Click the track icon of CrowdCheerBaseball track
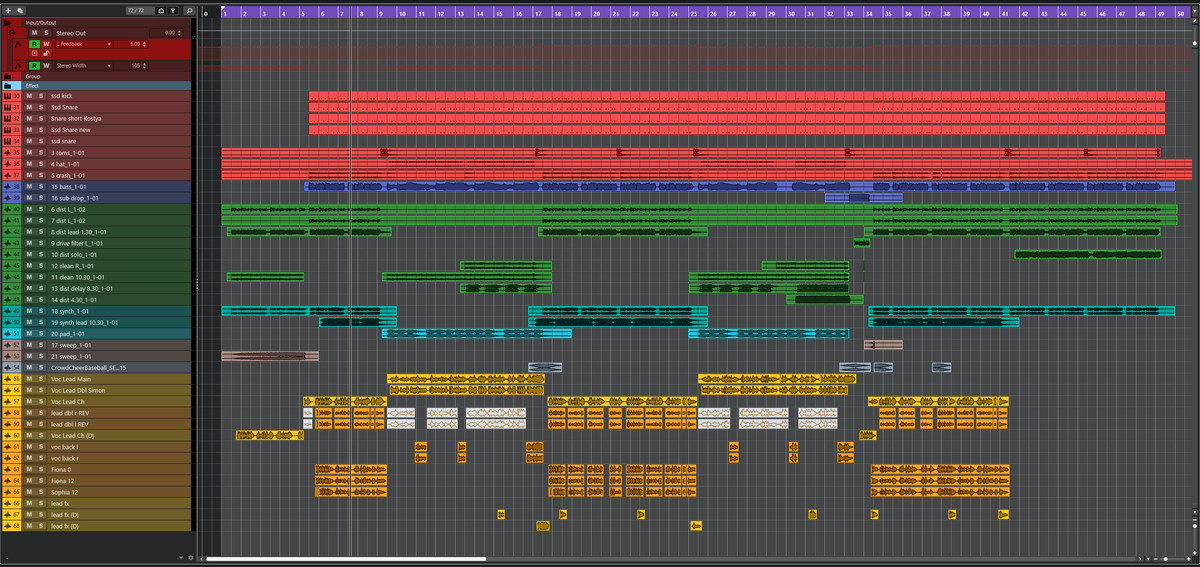Viewport: 1200px width, 567px height. pos(7,368)
